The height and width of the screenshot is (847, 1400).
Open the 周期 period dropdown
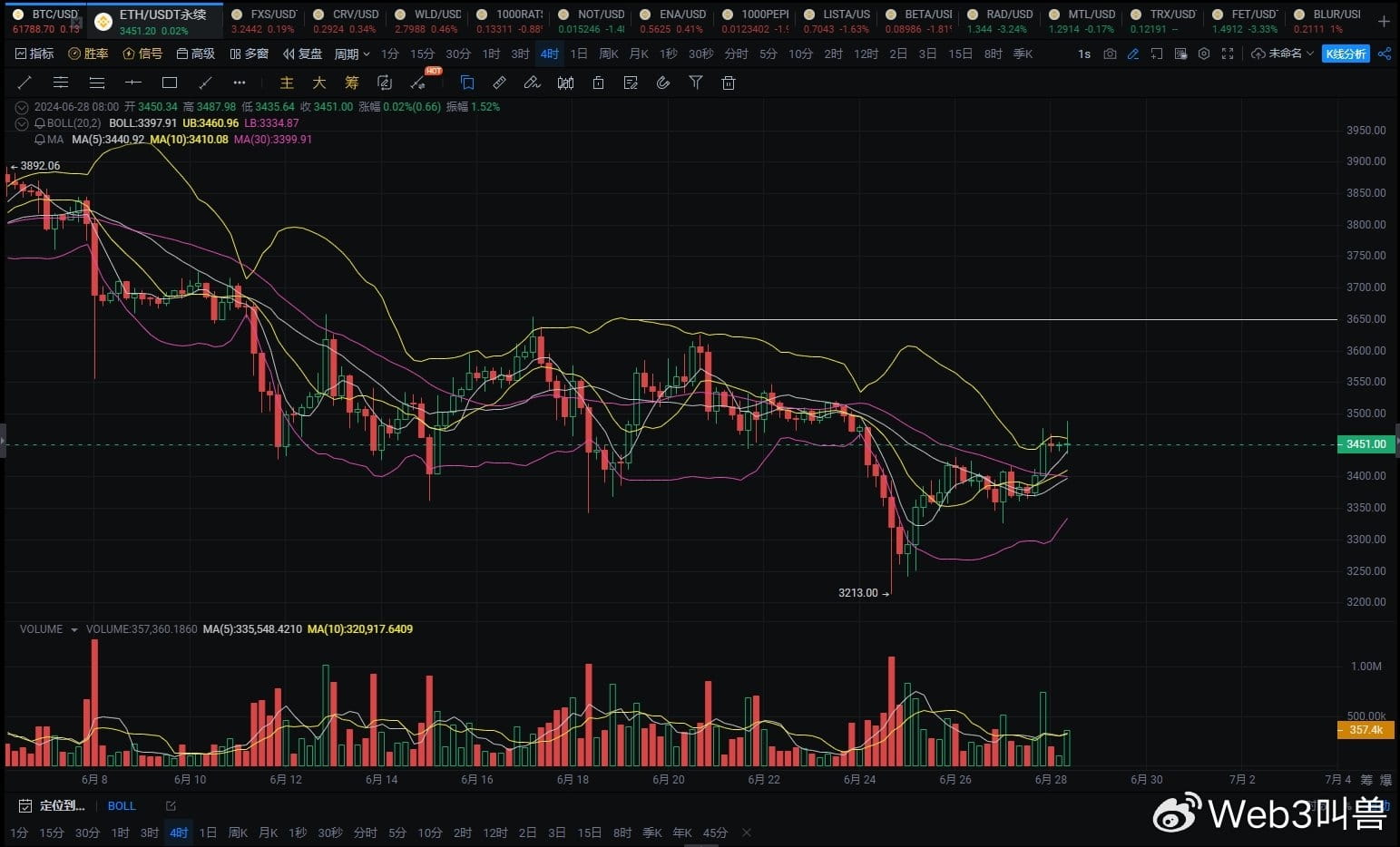pyautogui.click(x=352, y=54)
